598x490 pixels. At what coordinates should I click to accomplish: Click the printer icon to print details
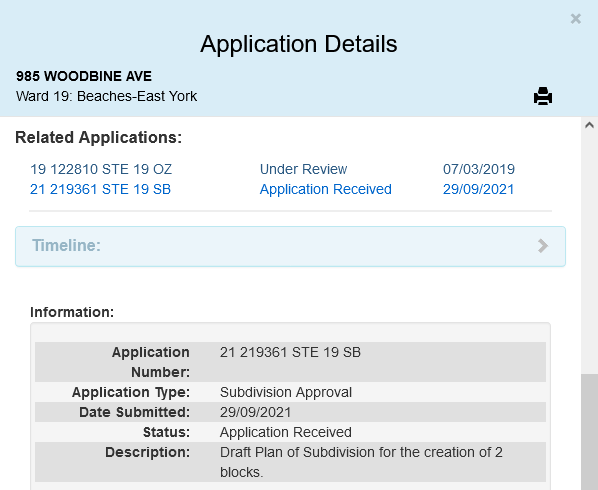tap(543, 96)
